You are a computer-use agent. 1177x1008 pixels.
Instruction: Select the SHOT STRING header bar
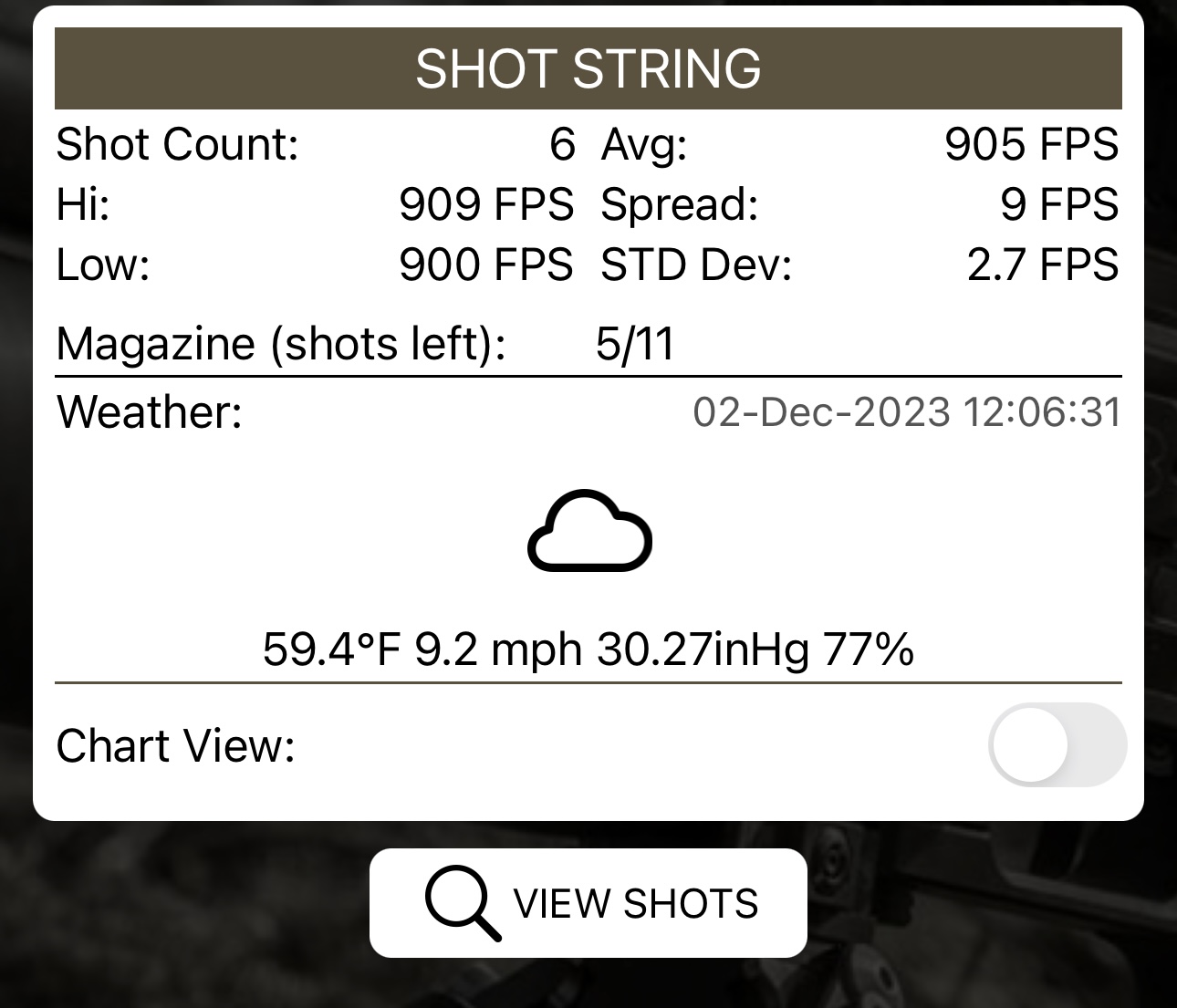coord(588,68)
